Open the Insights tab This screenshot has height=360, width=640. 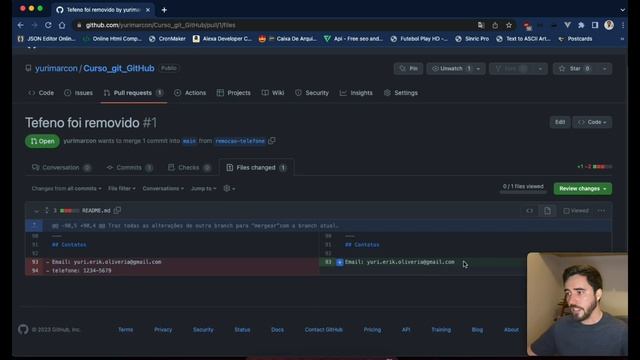pos(356,93)
